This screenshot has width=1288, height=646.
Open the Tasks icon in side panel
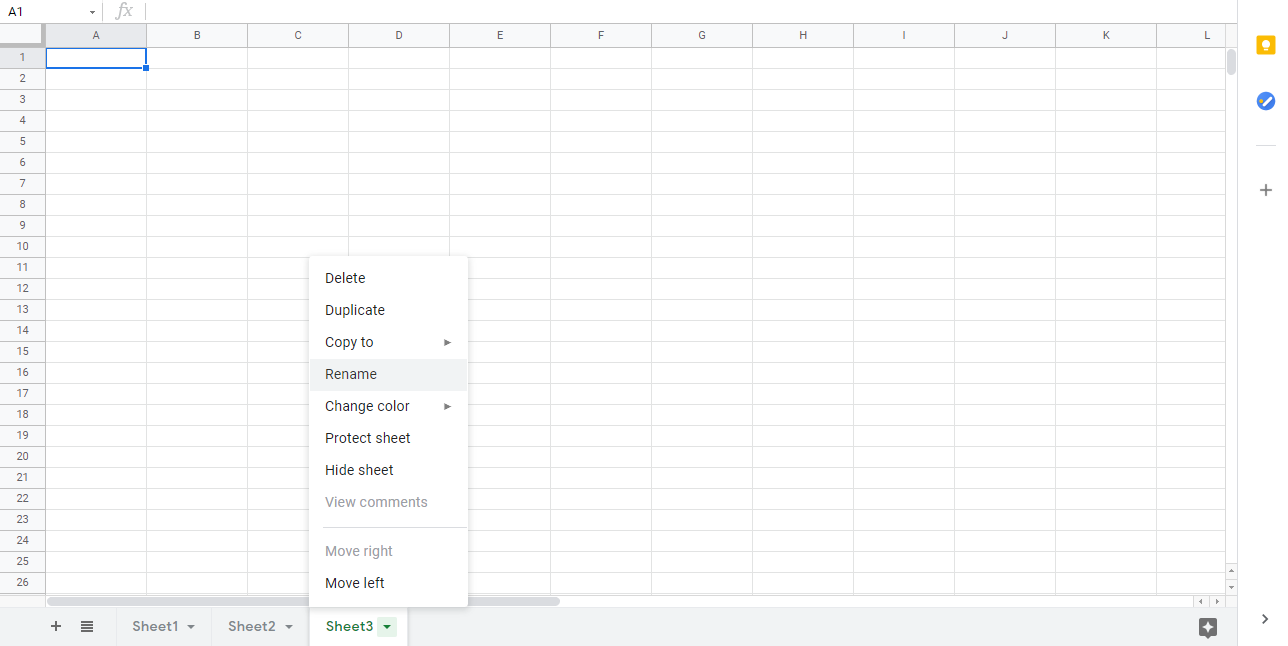1266,101
